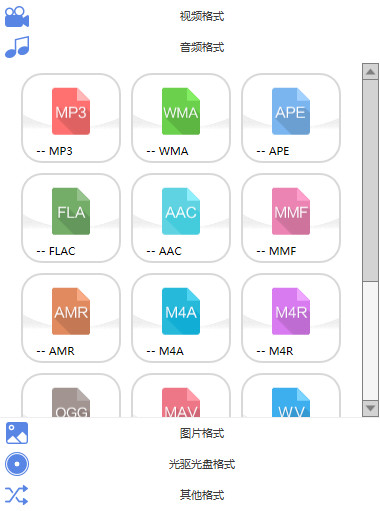Viewport: 380px width, 511px height.
Task: Click the "-- APE" label
Action: [273, 151]
